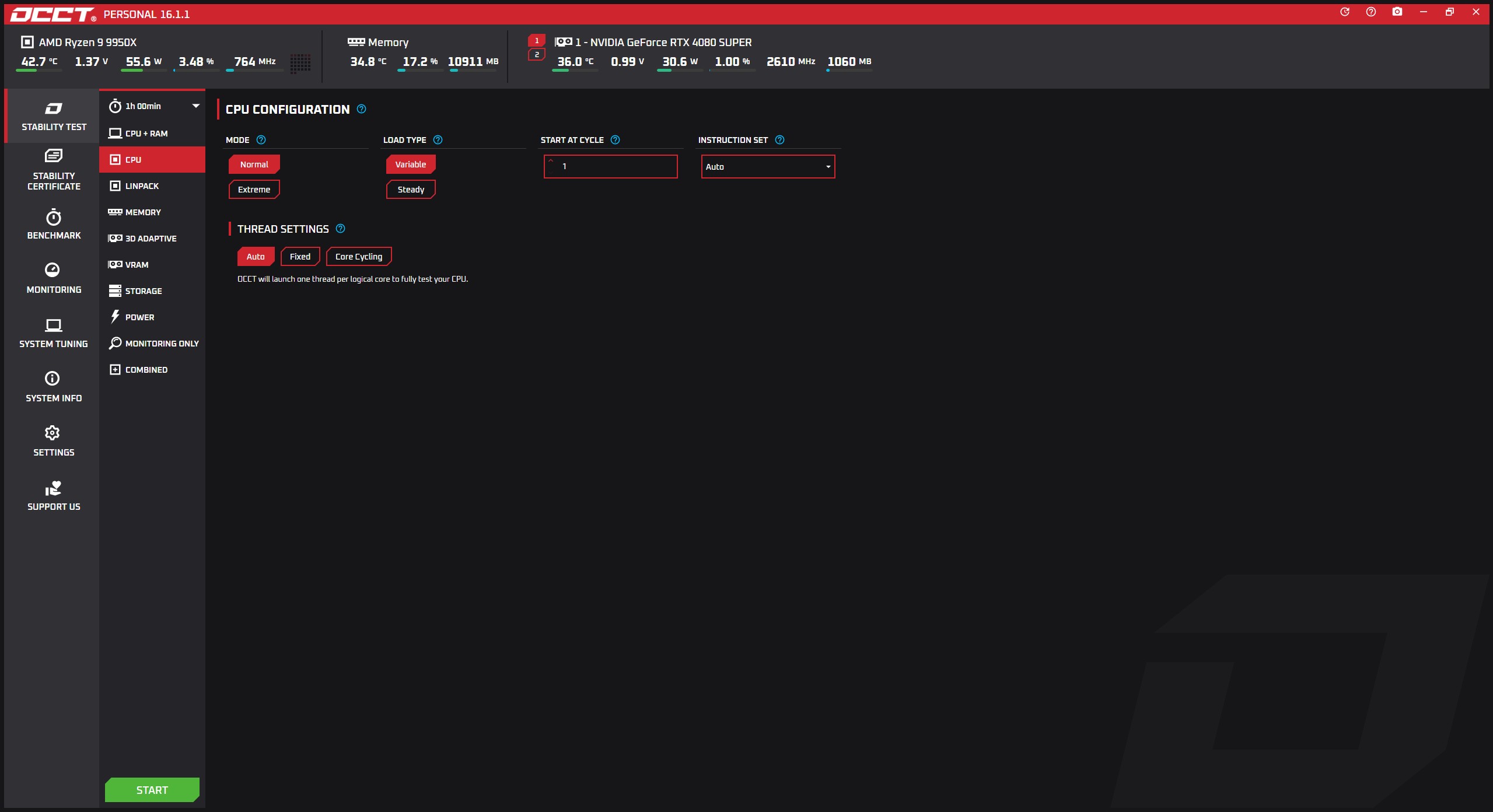
Task: Click the Thread Settings info icon
Action: coord(341,229)
